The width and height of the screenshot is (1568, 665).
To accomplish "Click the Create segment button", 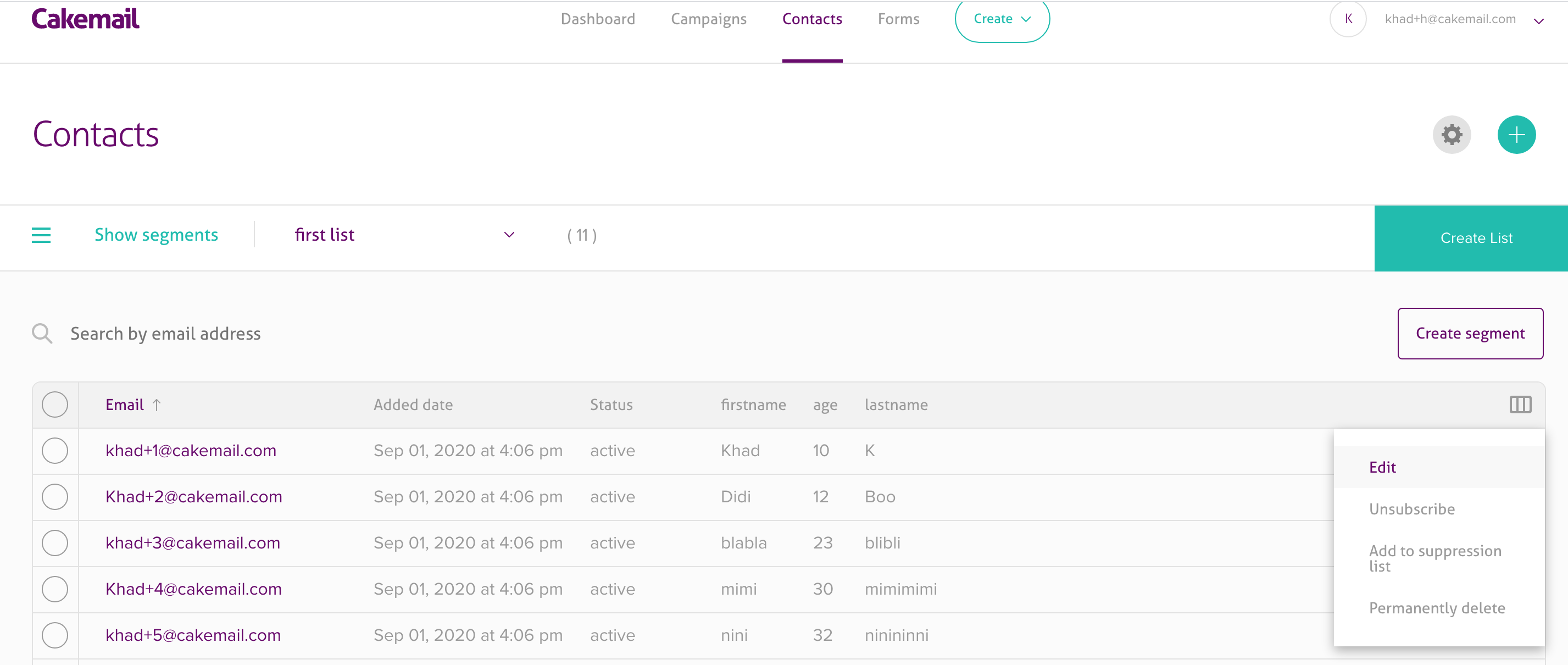I will (x=1470, y=334).
